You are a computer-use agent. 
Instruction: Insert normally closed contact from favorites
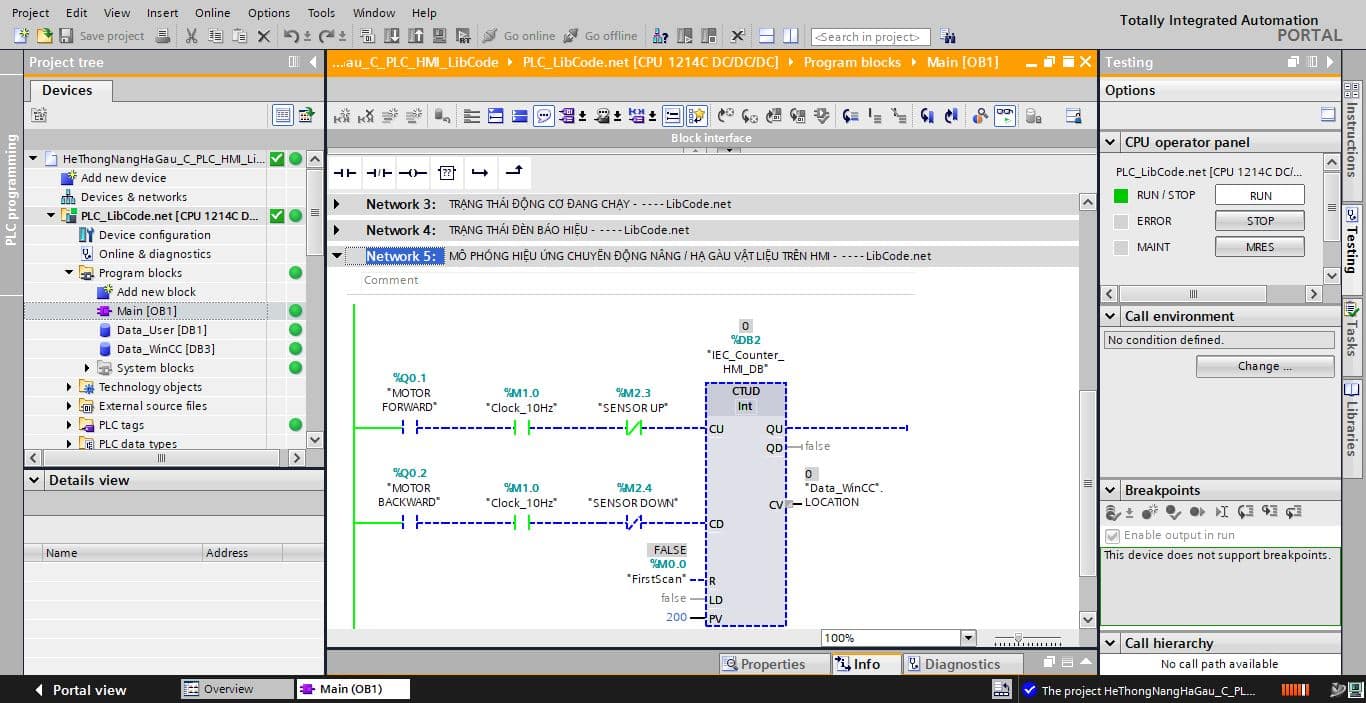coord(378,173)
